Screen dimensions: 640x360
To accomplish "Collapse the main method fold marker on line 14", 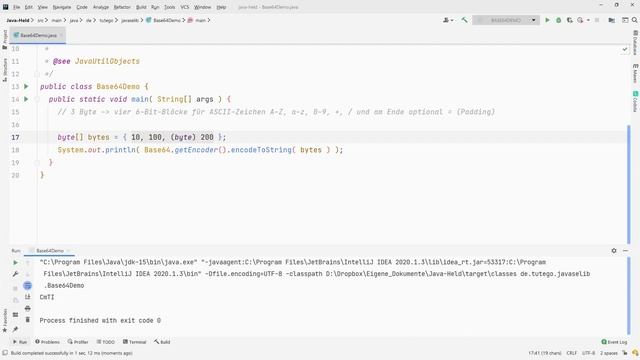I will point(37,99).
